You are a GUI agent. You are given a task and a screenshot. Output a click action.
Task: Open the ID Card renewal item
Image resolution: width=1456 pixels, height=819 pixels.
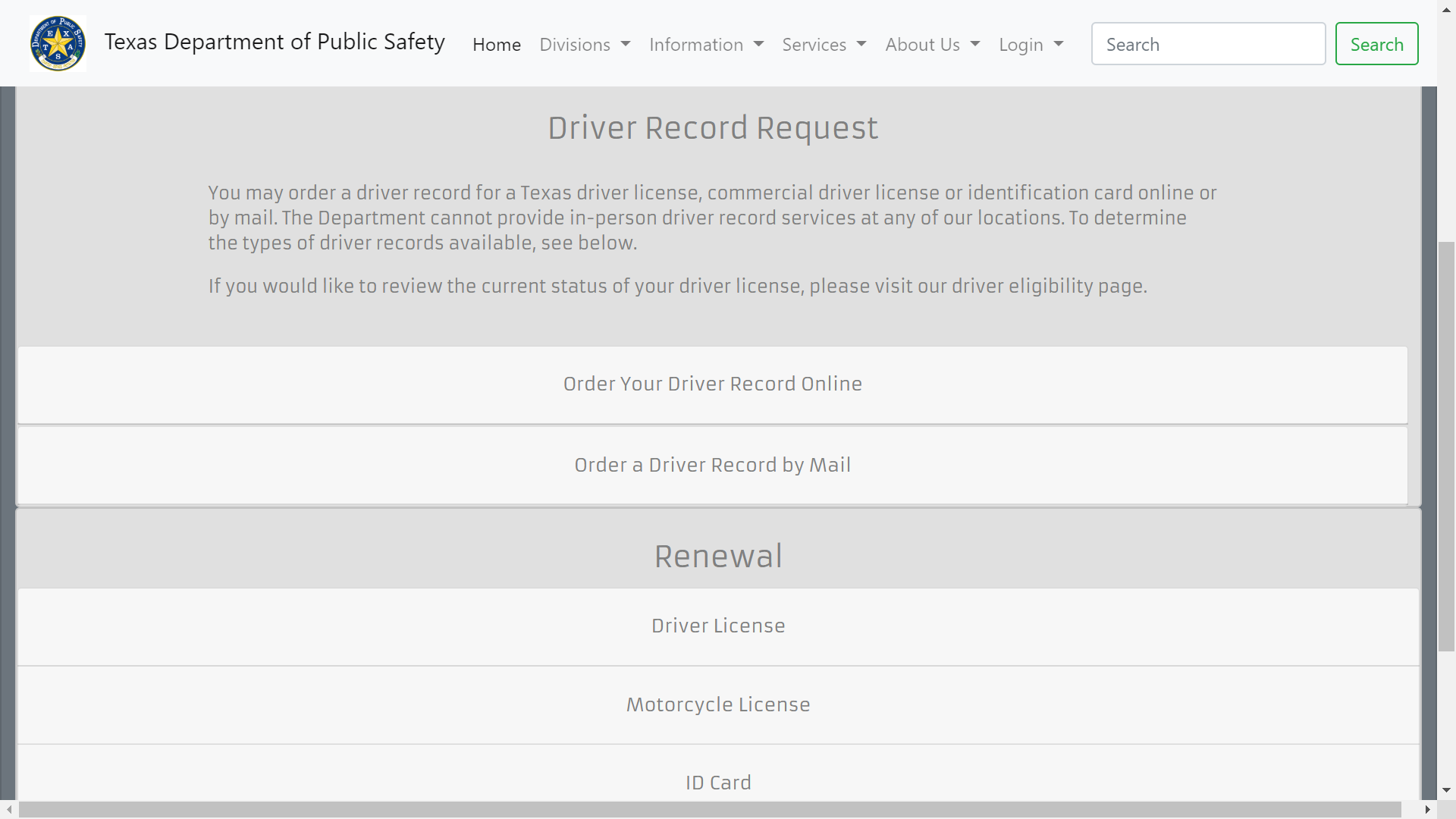[x=717, y=782]
